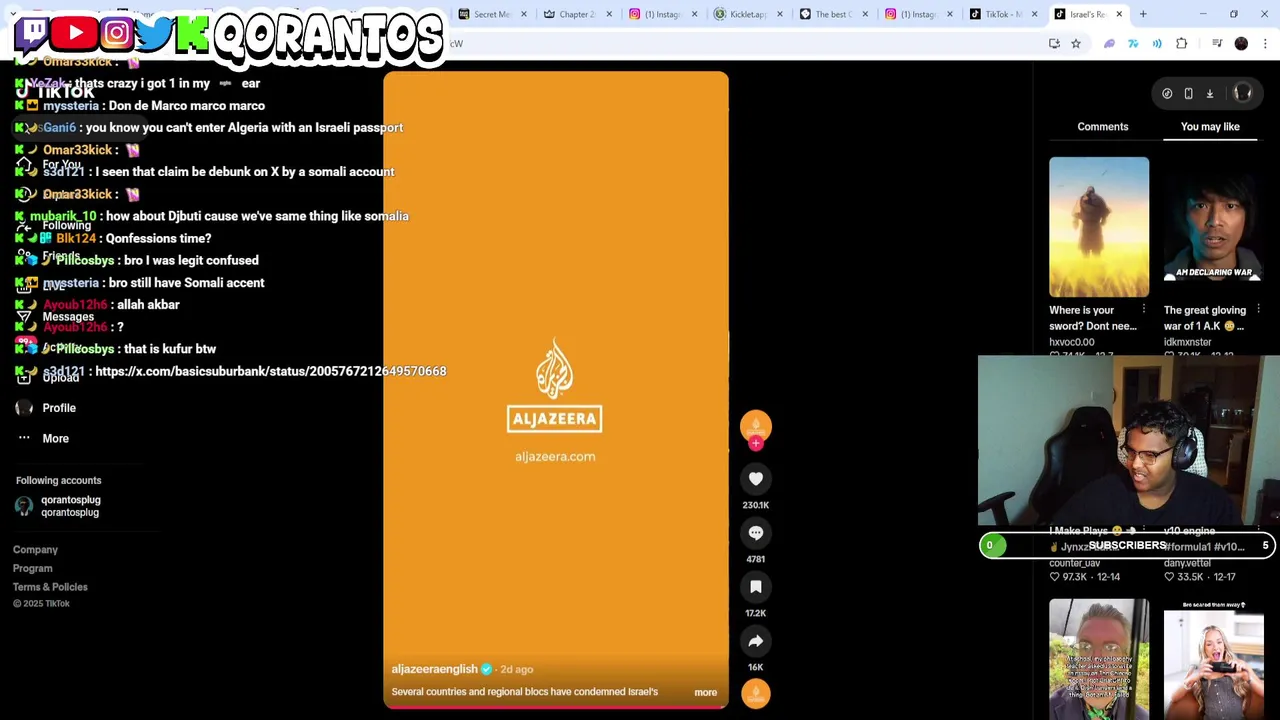Close the Chapter 2 browser tab

click(x=609, y=14)
